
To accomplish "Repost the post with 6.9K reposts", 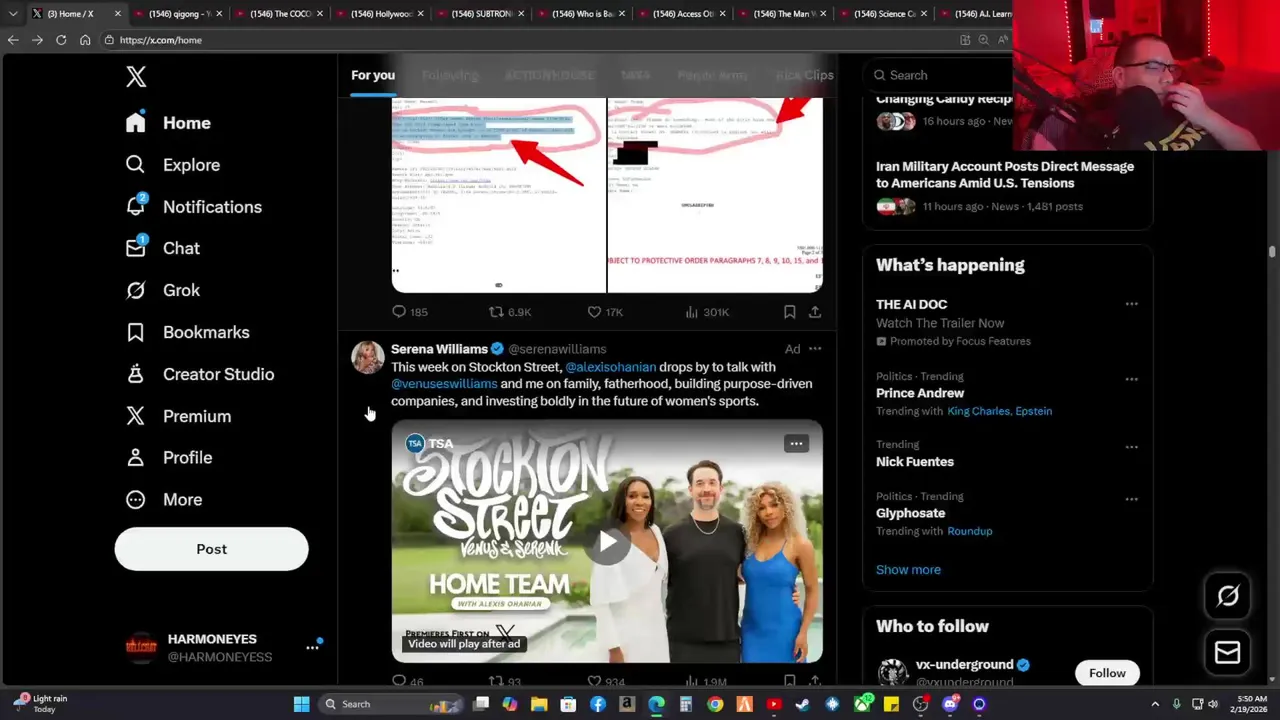I will 509,312.
